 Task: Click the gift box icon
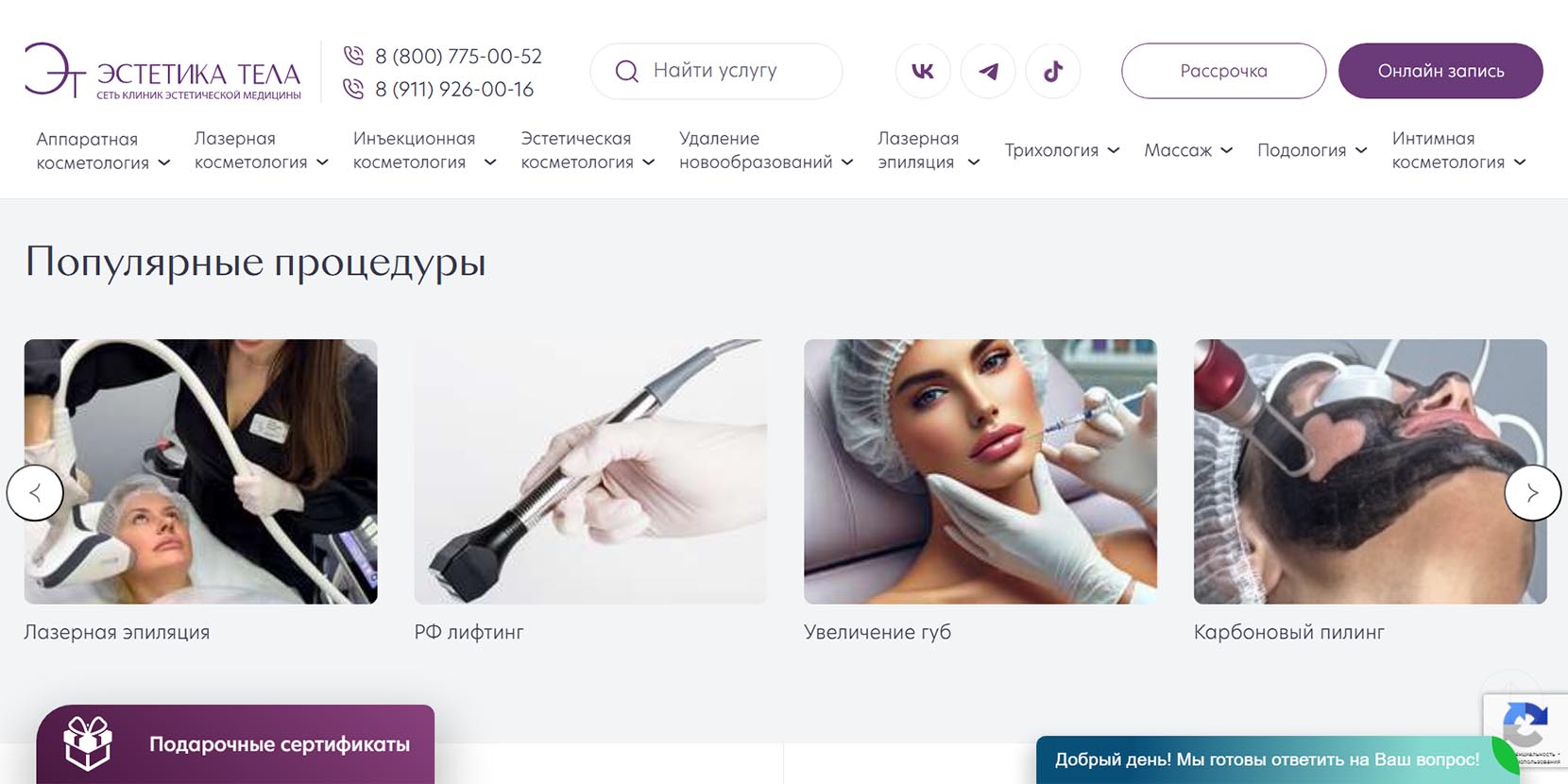88,743
